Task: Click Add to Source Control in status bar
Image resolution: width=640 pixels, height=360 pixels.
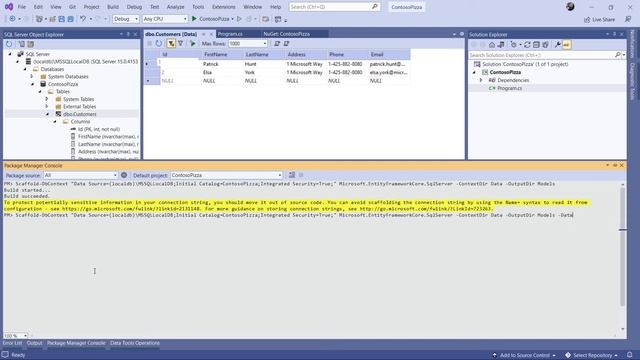Action: click(x=524, y=355)
